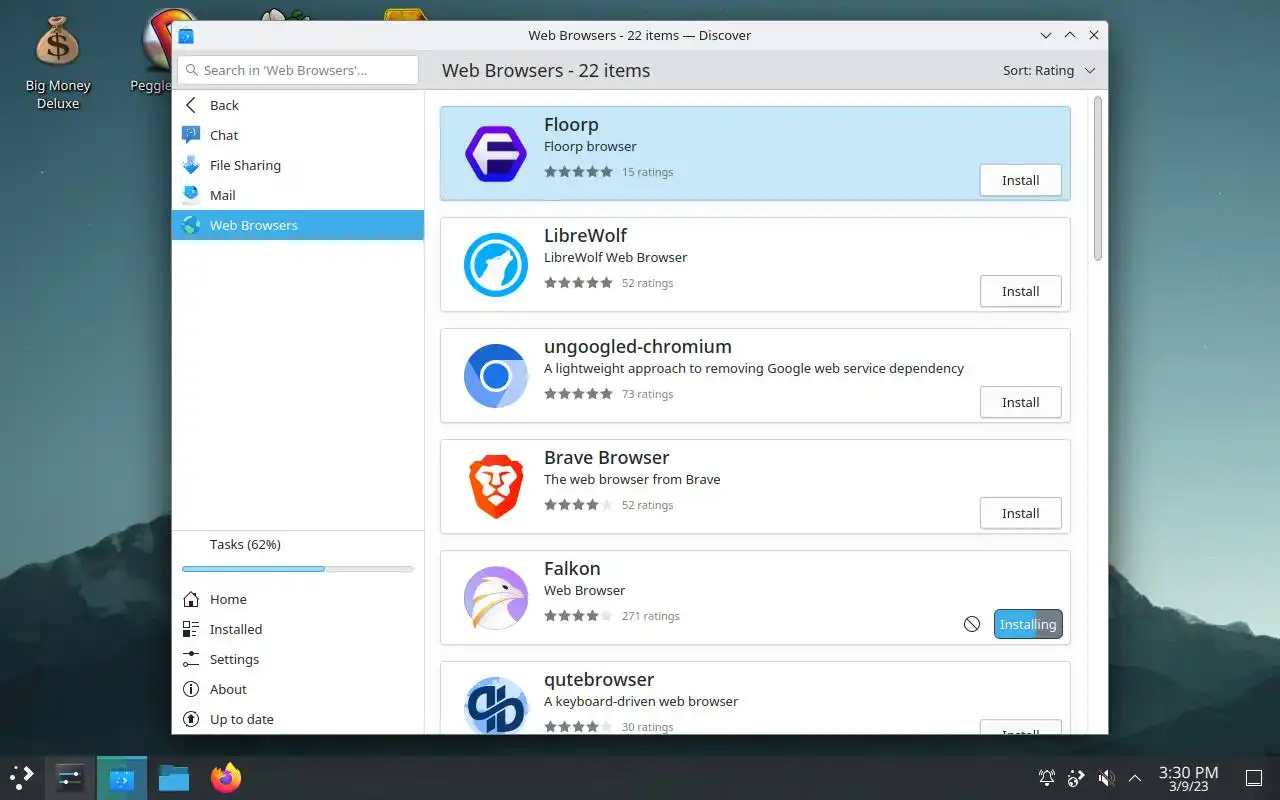Screen dimensions: 1280x800
Task: Open Discover Settings page
Action: tap(298, 659)
